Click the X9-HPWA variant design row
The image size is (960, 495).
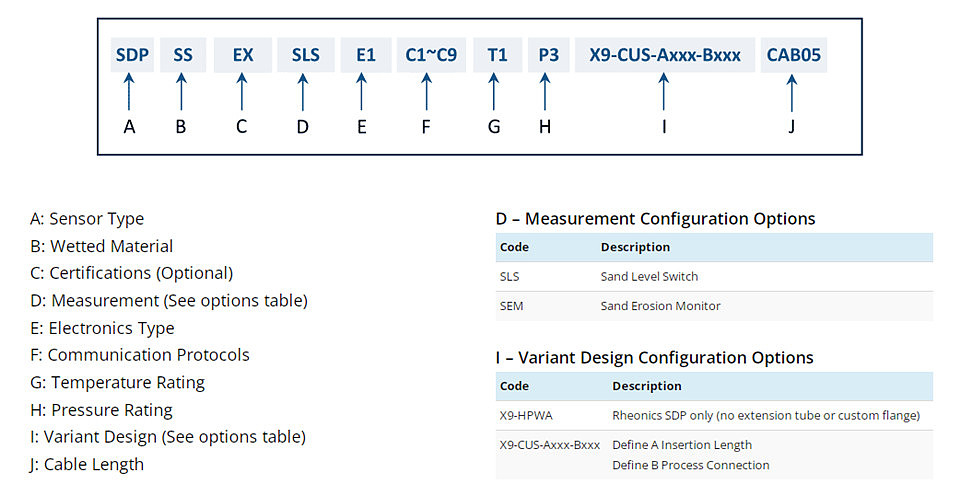point(714,415)
